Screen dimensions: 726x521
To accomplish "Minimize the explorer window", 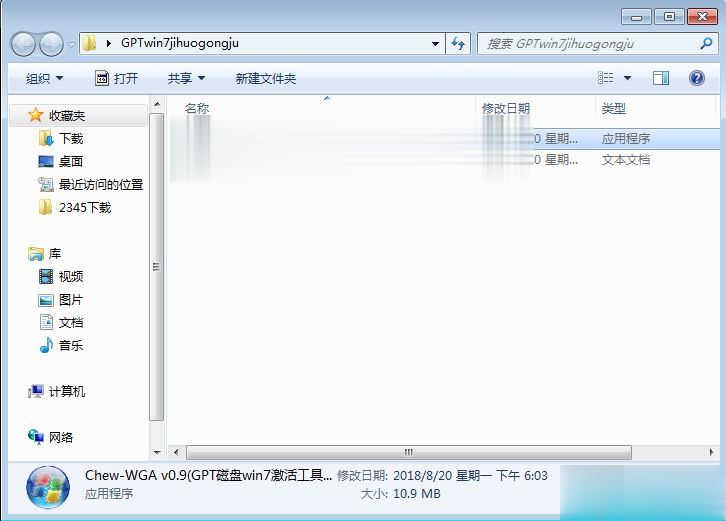I will pos(636,17).
